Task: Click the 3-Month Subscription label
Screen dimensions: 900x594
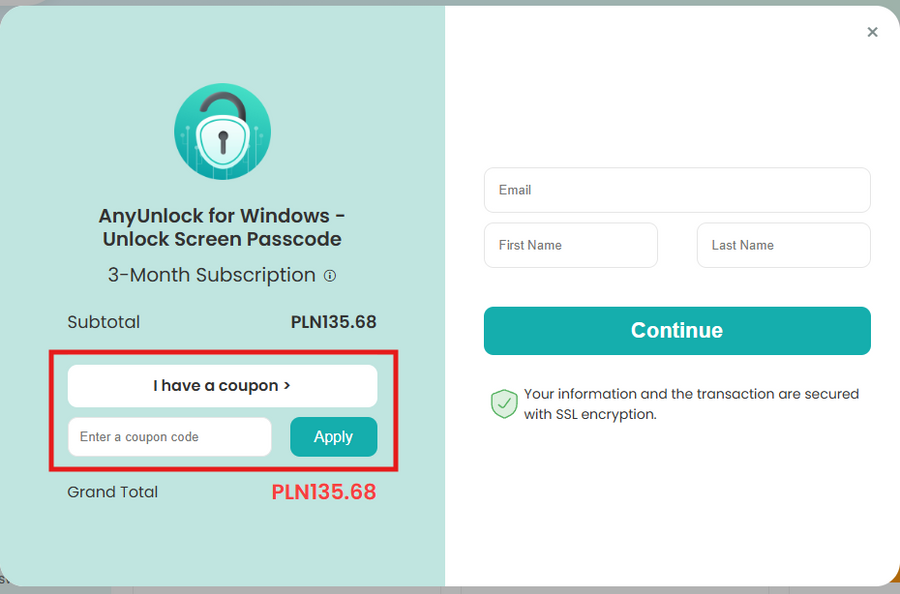Action: point(211,275)
